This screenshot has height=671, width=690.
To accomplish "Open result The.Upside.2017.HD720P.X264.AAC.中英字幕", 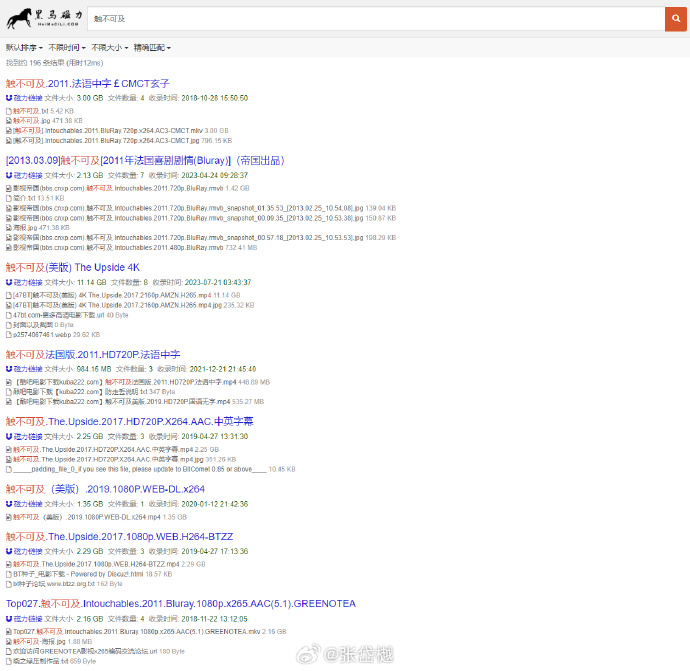I will pyautogui.click(x=129, y=422).
